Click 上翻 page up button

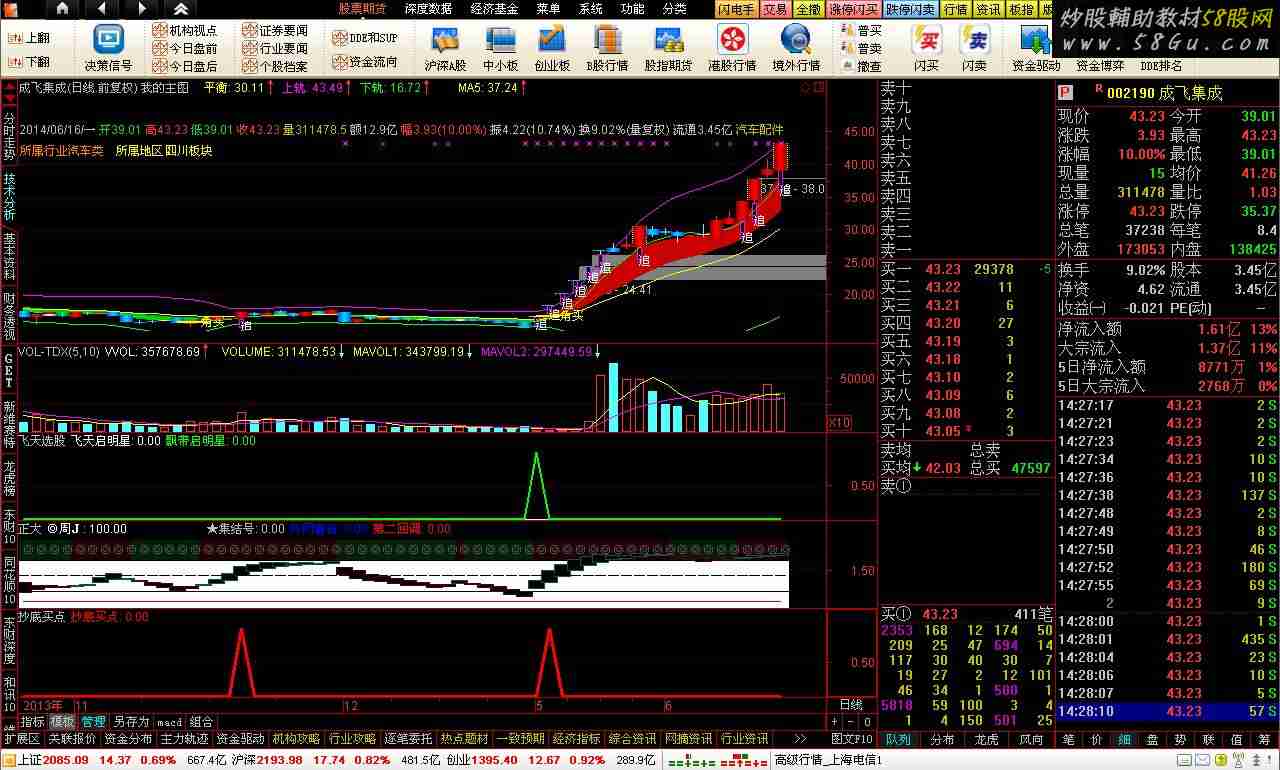click(x=29, y=38)
